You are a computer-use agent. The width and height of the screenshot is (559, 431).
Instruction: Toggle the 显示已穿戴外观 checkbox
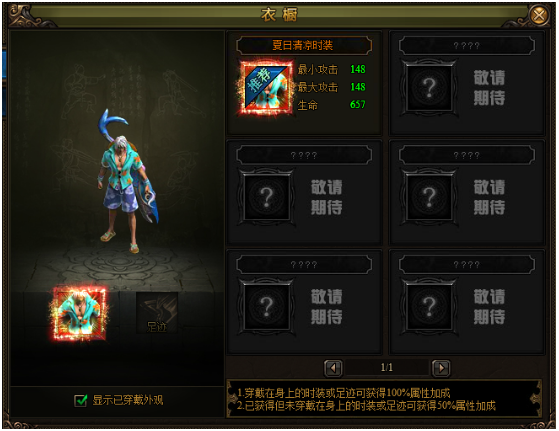[x=81, y=400]
